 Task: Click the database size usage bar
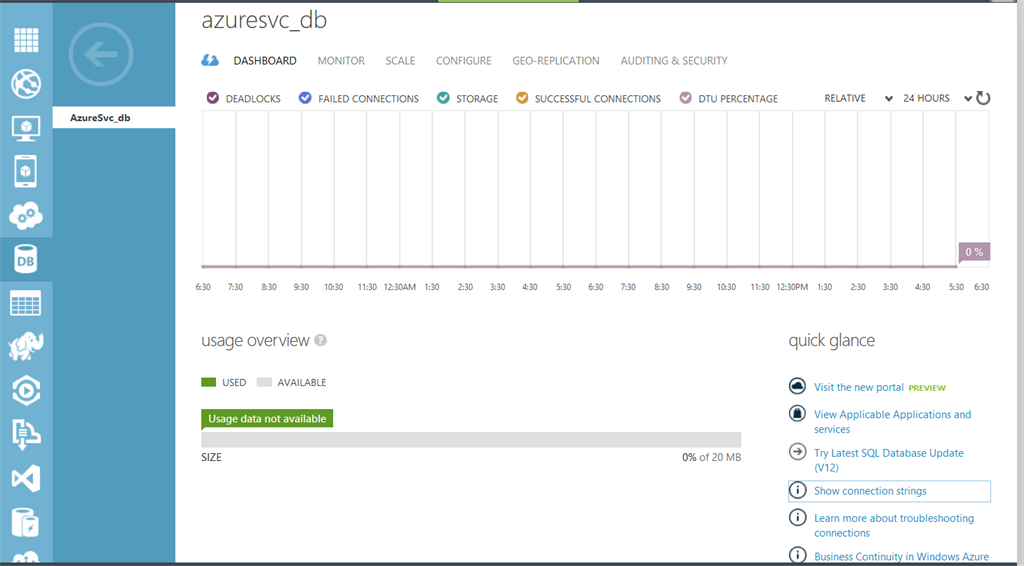(471, 439)
